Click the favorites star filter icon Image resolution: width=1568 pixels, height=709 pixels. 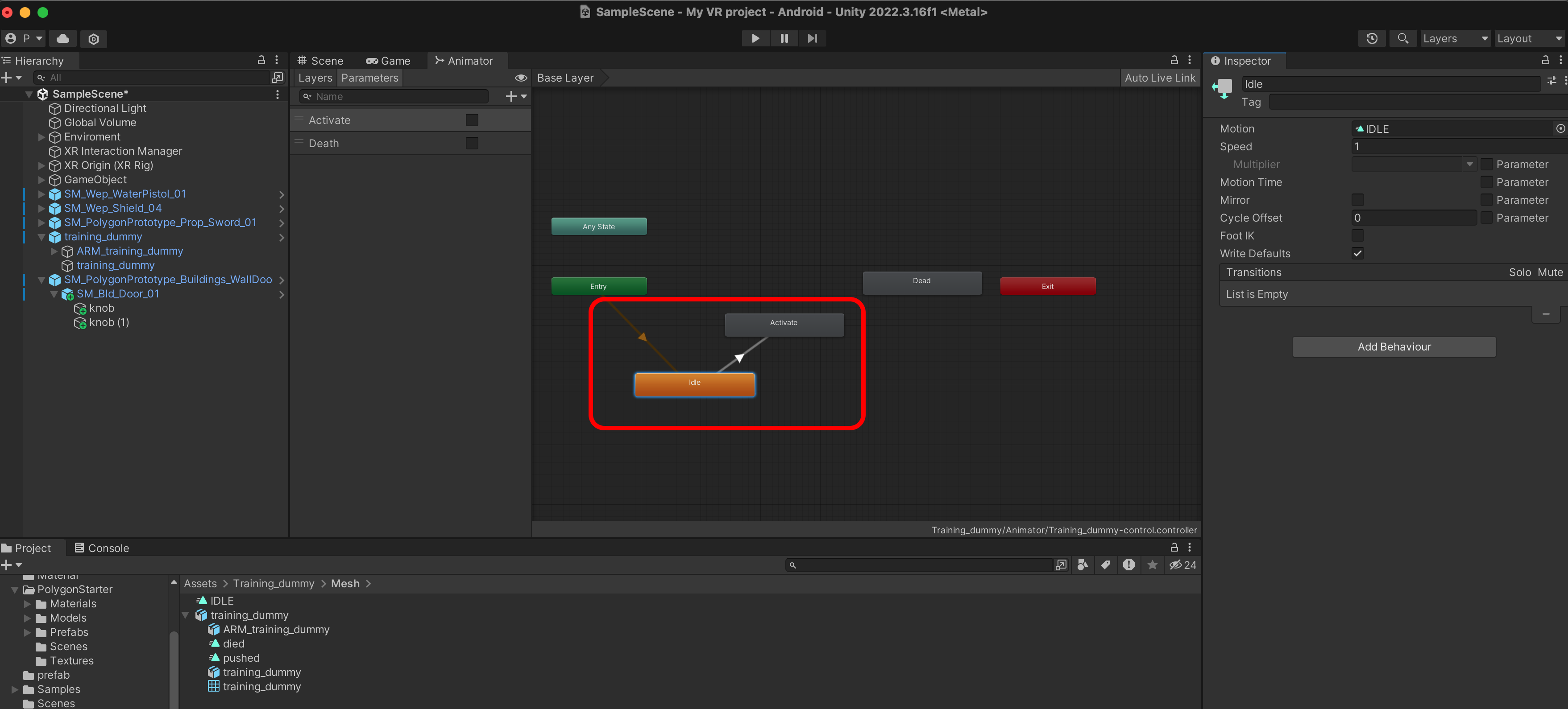click(x=1152, y=565)
